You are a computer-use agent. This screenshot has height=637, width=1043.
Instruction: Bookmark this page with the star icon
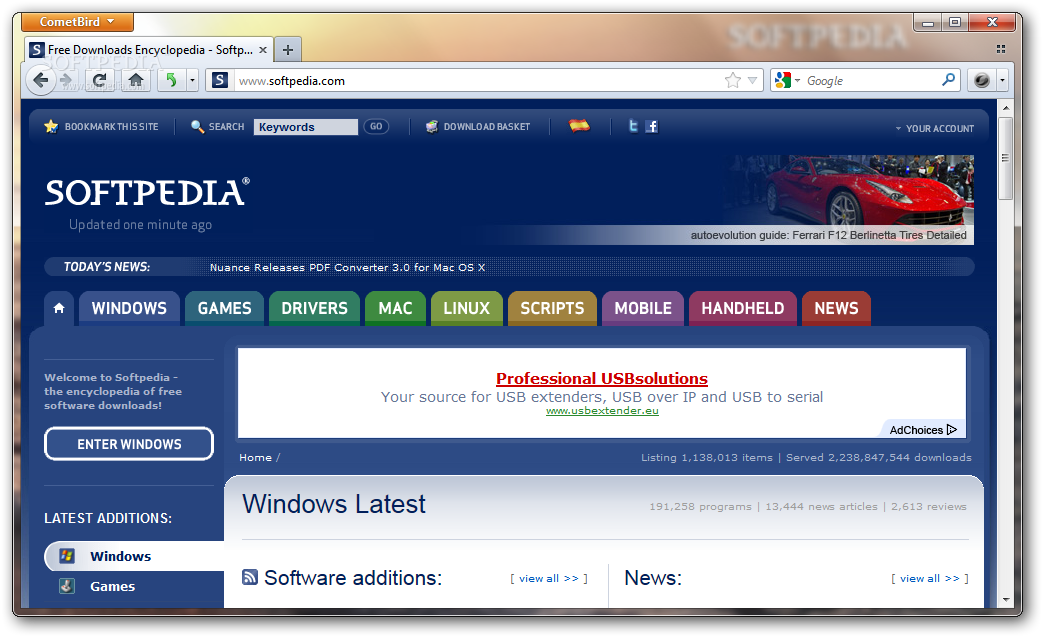click(732, 80)
